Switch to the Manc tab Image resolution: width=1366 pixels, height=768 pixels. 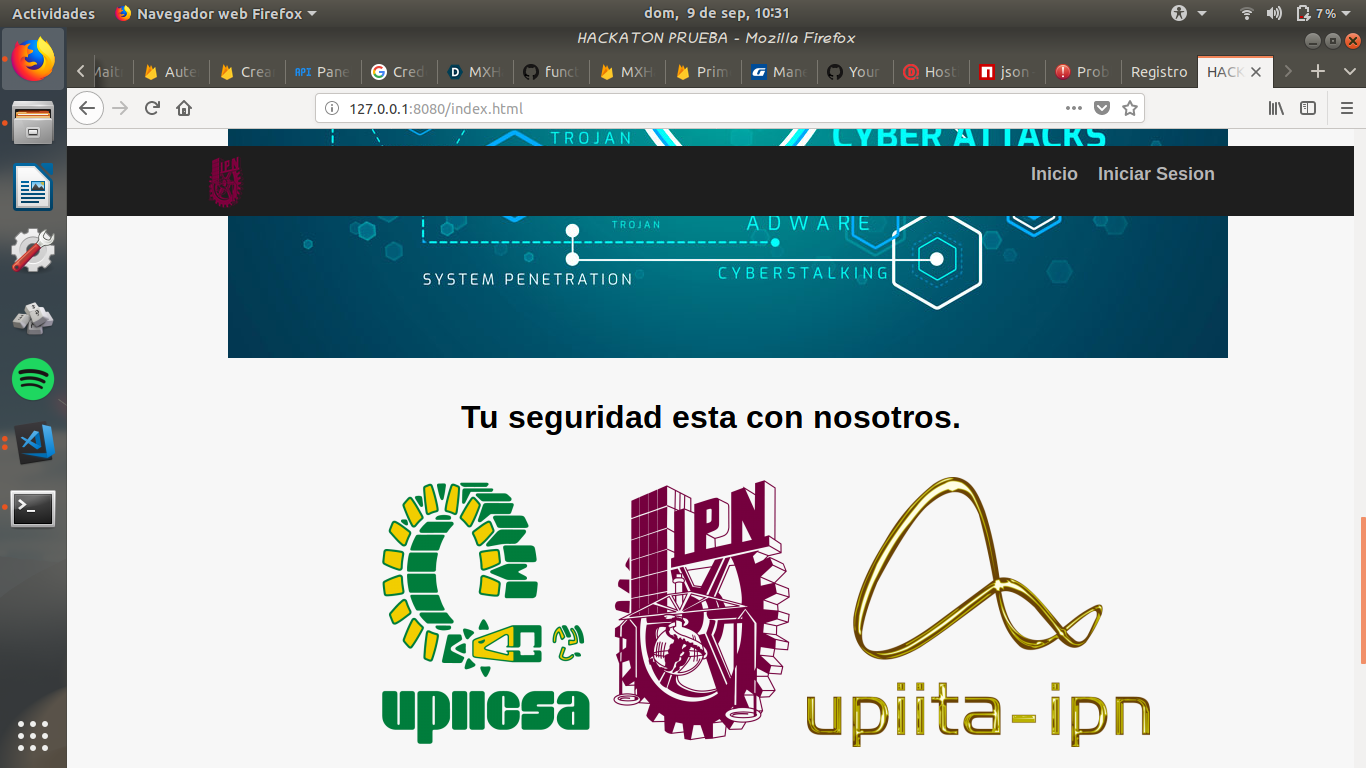pos(779,72)
